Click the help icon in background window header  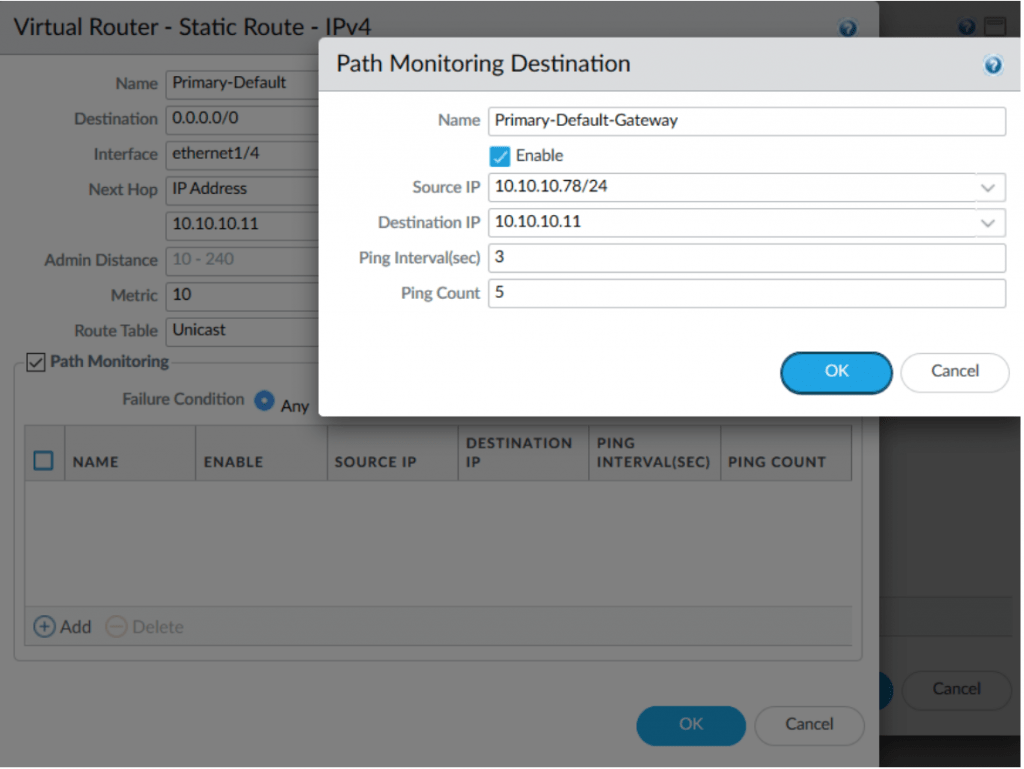pyautogui.click(x=967, y=27)
